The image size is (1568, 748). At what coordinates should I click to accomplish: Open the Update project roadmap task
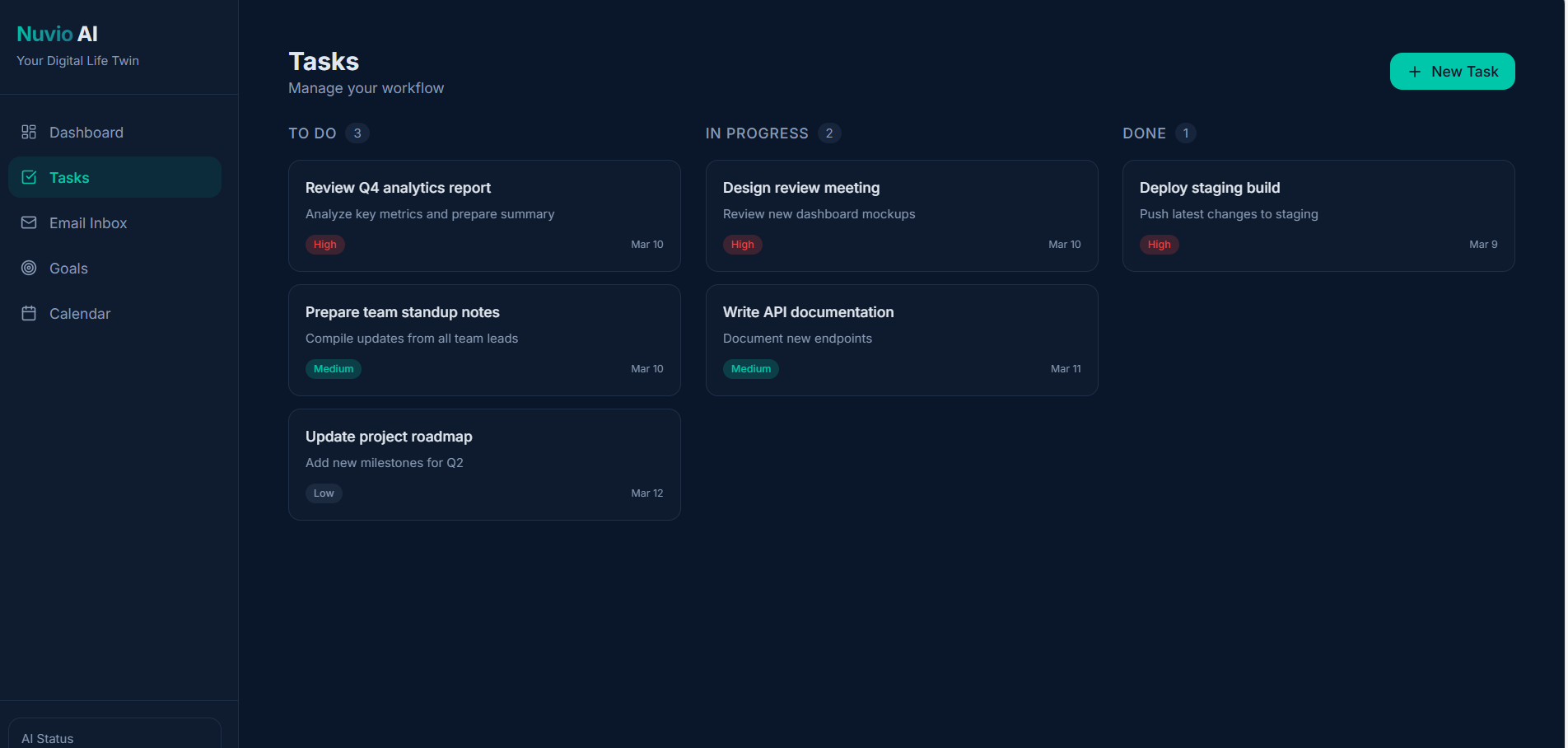(x=484, y=465)
